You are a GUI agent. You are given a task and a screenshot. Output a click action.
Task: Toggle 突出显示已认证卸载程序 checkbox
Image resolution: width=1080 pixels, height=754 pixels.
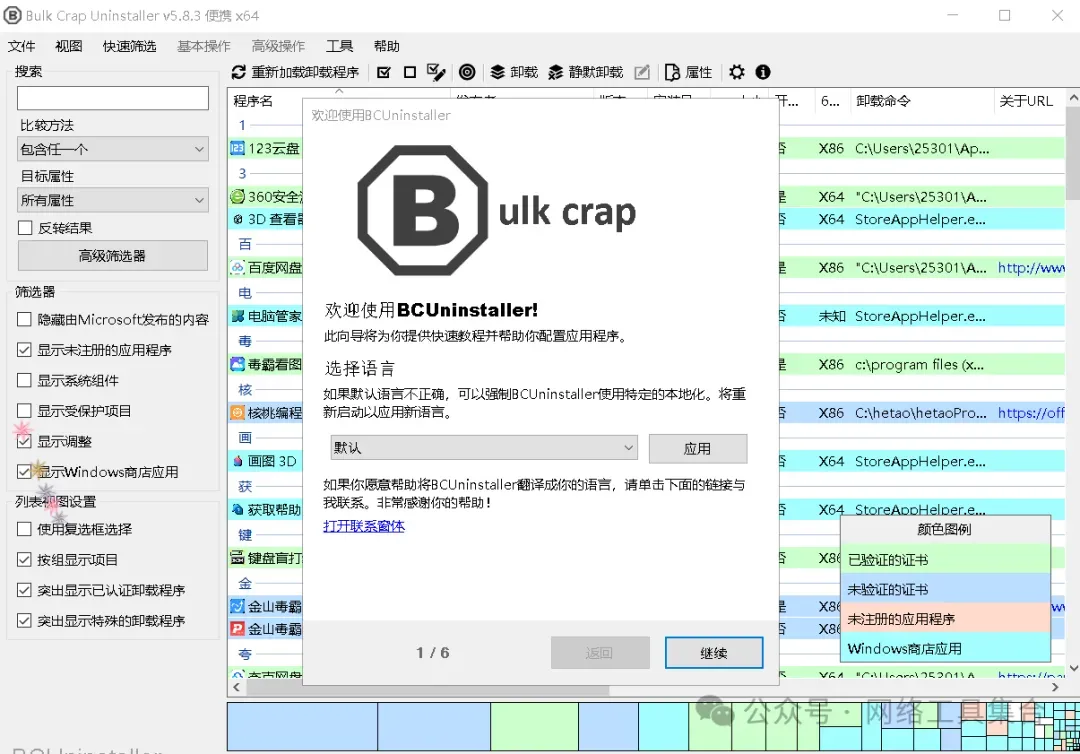tap(24, 590)
